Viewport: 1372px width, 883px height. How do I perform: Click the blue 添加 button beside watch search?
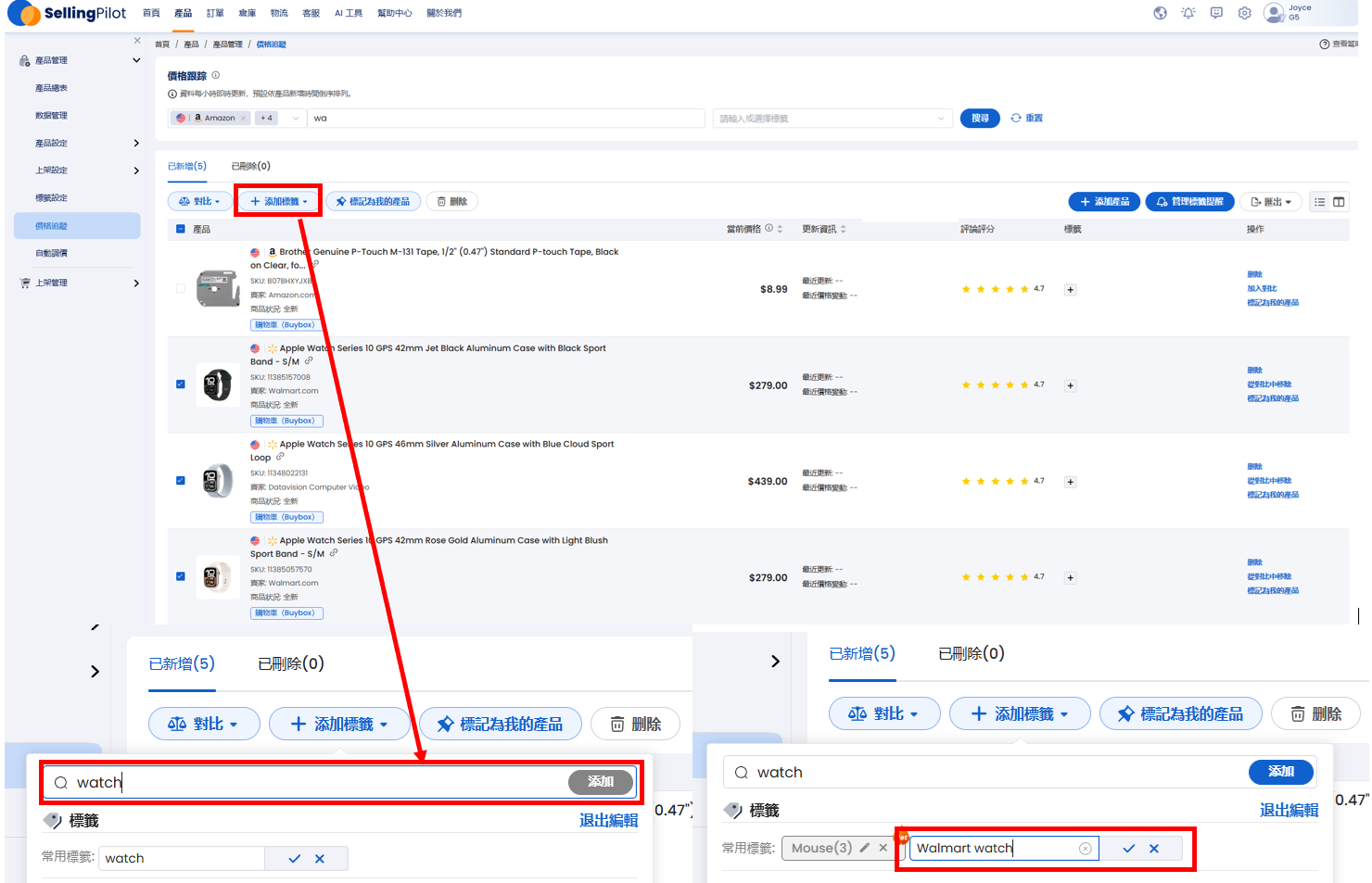point(1281,772)
